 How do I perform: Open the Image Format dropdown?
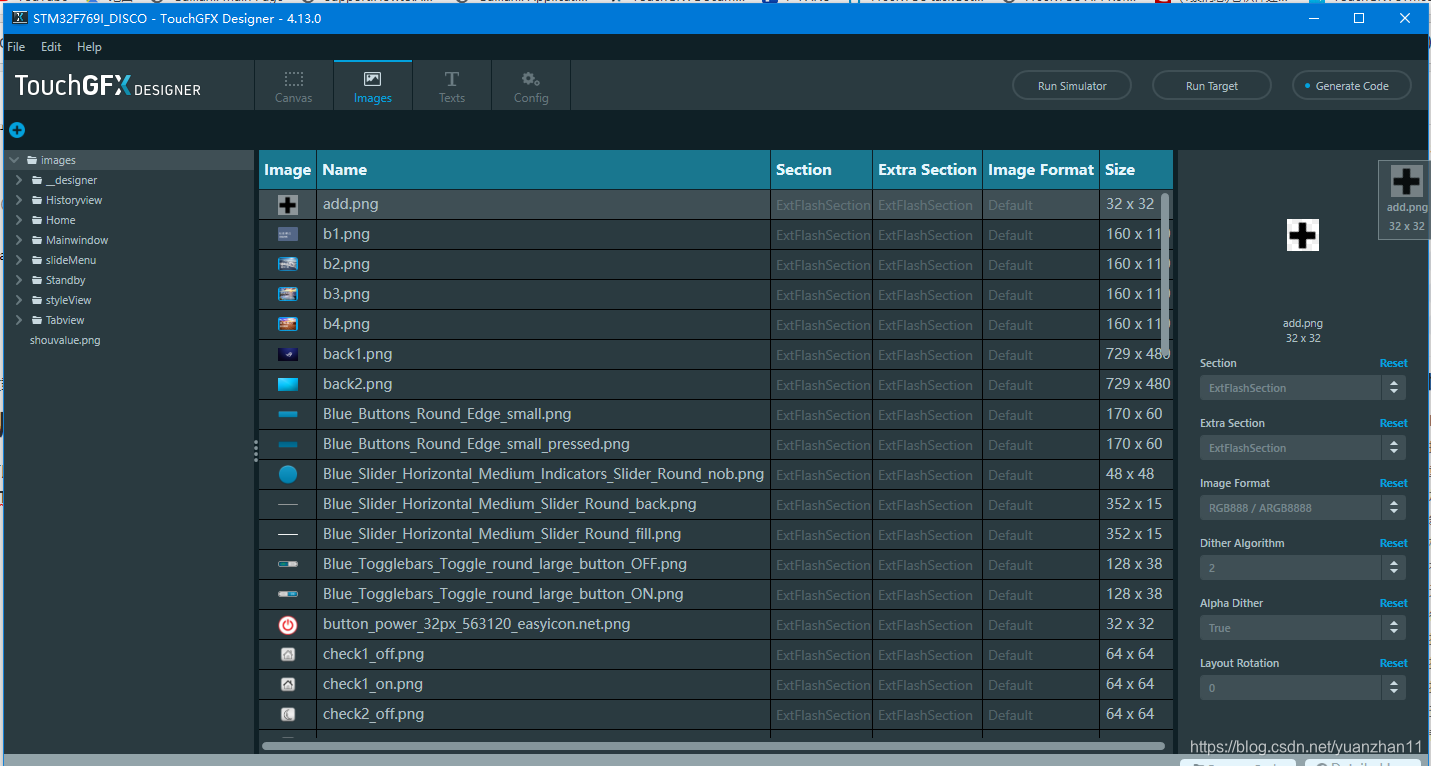(x=1303, y=508)
